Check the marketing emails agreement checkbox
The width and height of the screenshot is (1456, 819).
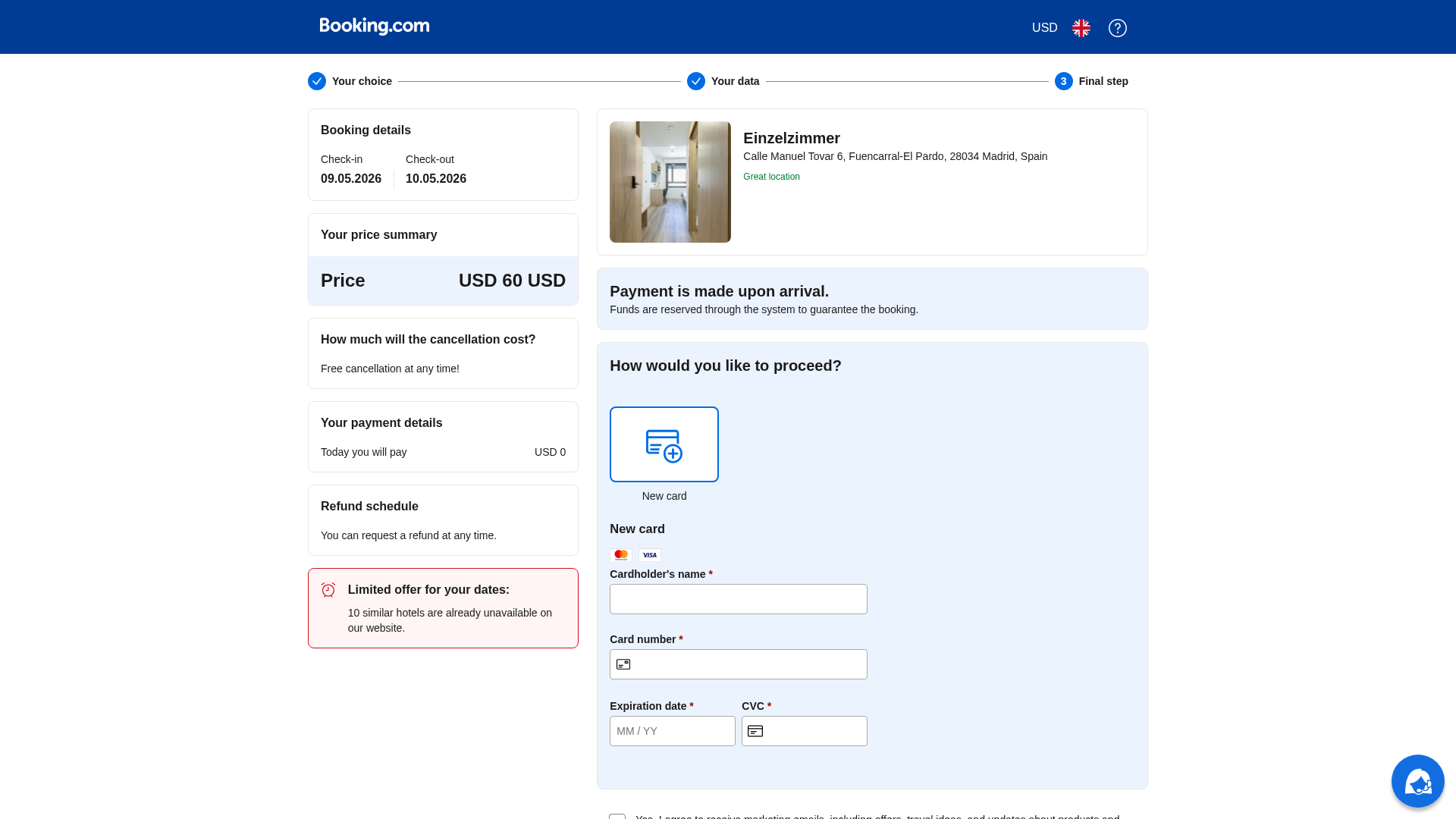point(617,817)
